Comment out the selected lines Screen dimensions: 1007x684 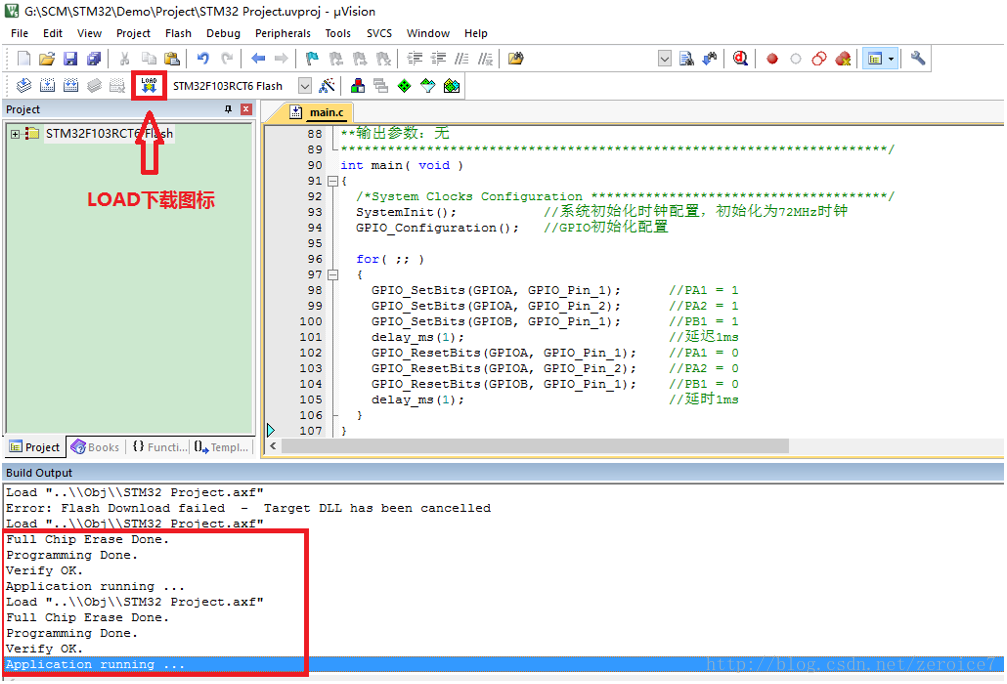click(462, 59)
